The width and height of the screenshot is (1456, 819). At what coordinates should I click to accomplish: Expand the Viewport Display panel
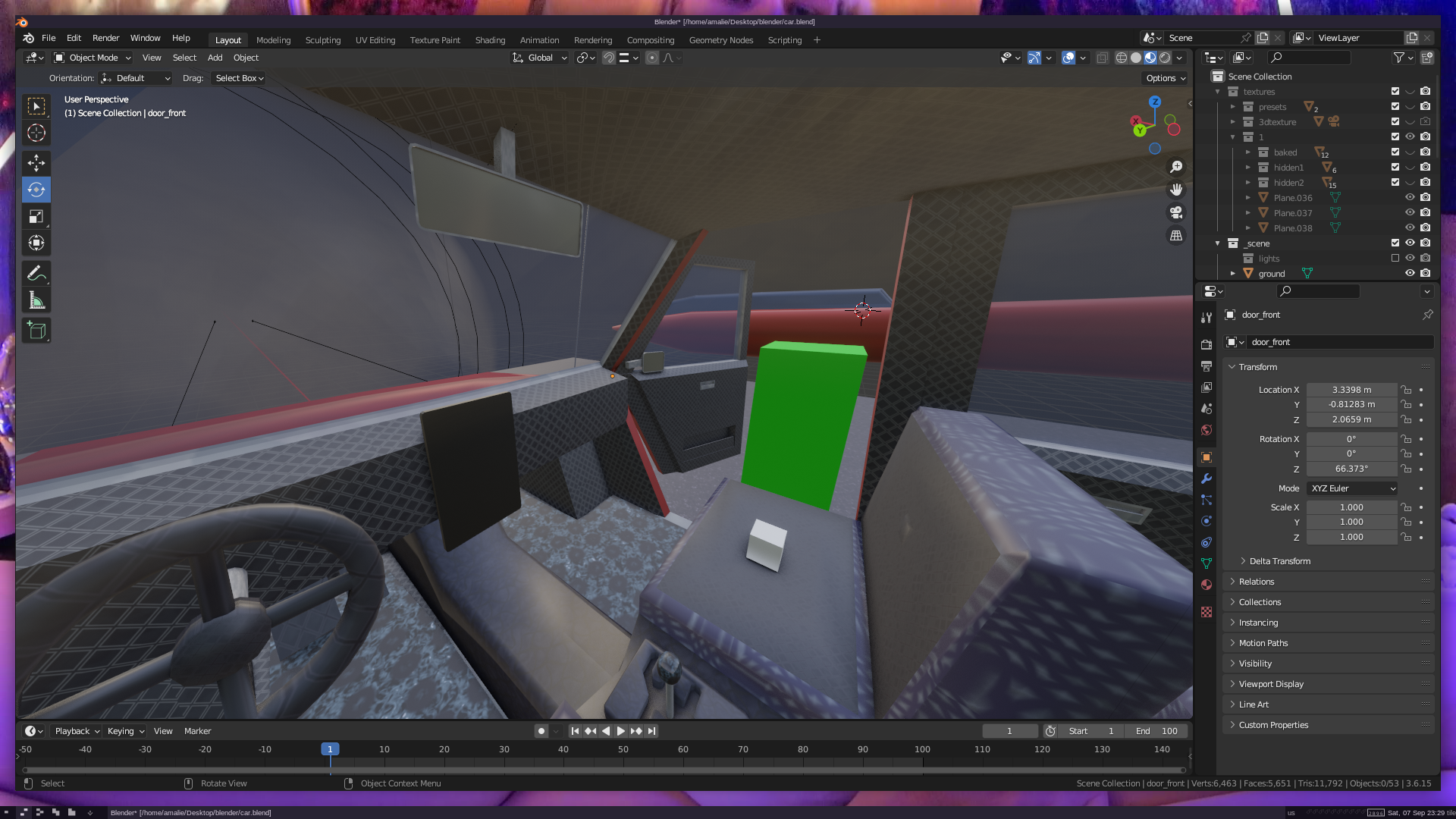click(1271, 684)
